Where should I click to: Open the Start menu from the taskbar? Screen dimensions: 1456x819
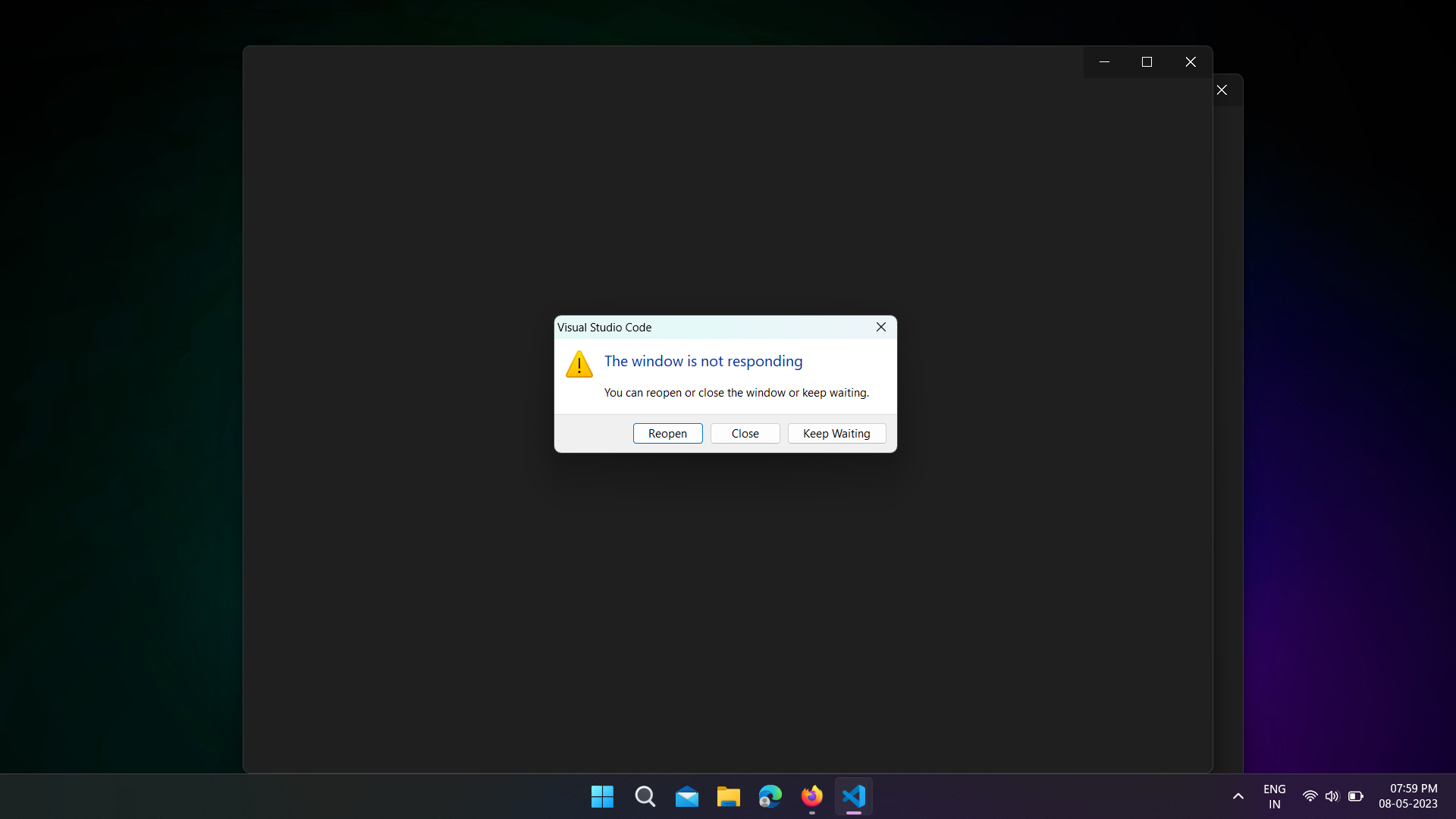point(601,796)
